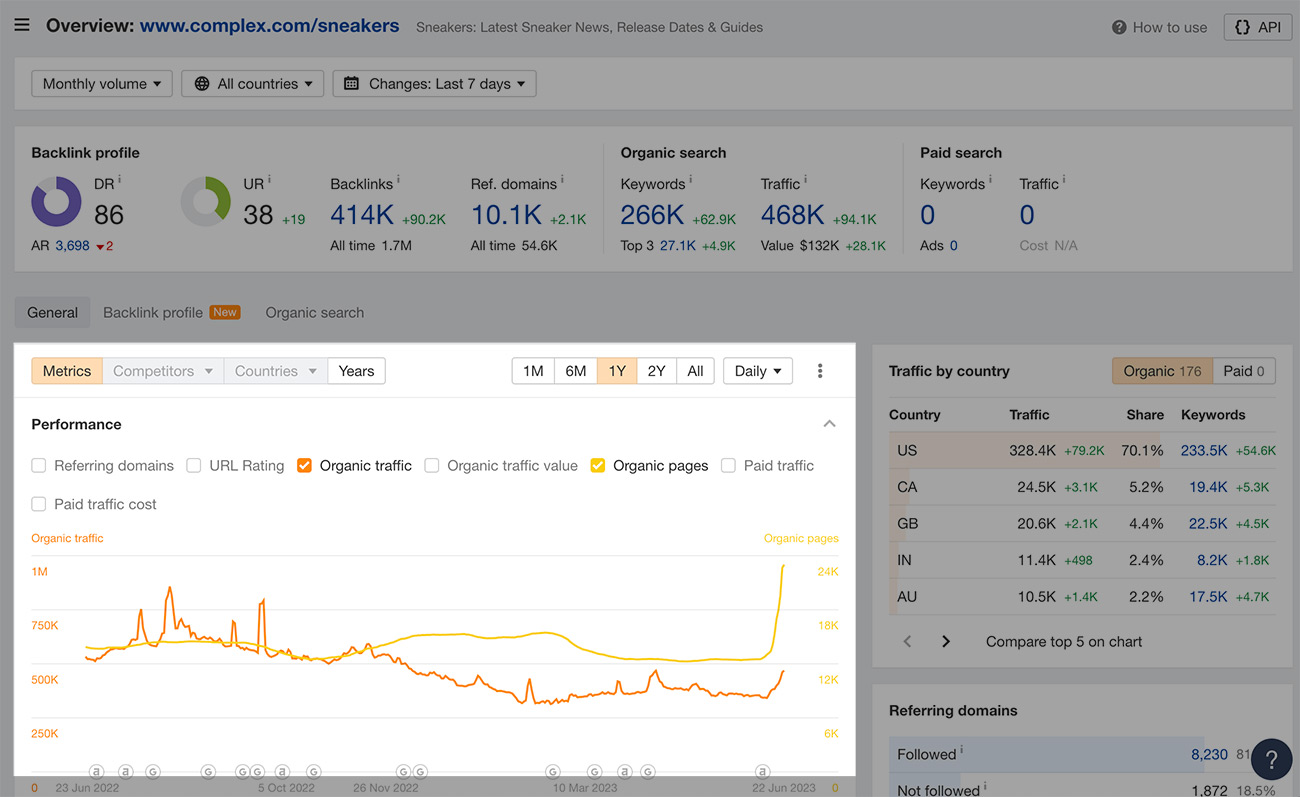This screenshot has width=1300, height=797.
Task: Click Compare top 5 on chart
Action: [x=1064, y=642]
